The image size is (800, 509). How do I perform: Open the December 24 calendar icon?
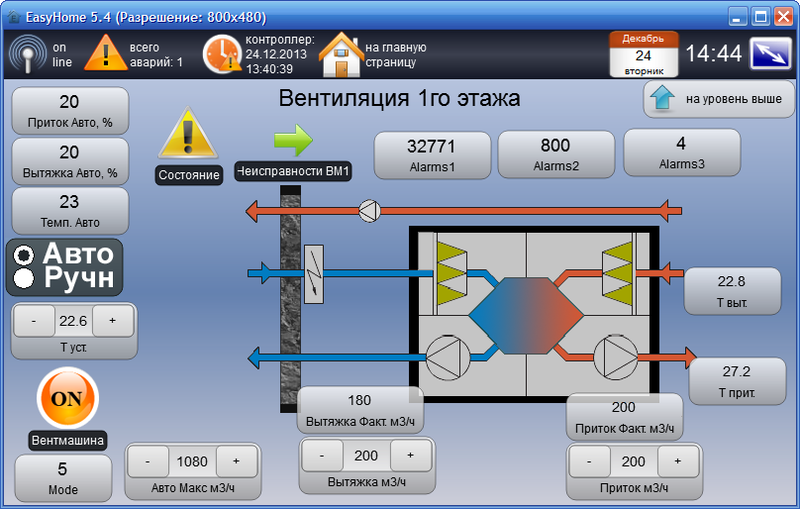point(643,54)
